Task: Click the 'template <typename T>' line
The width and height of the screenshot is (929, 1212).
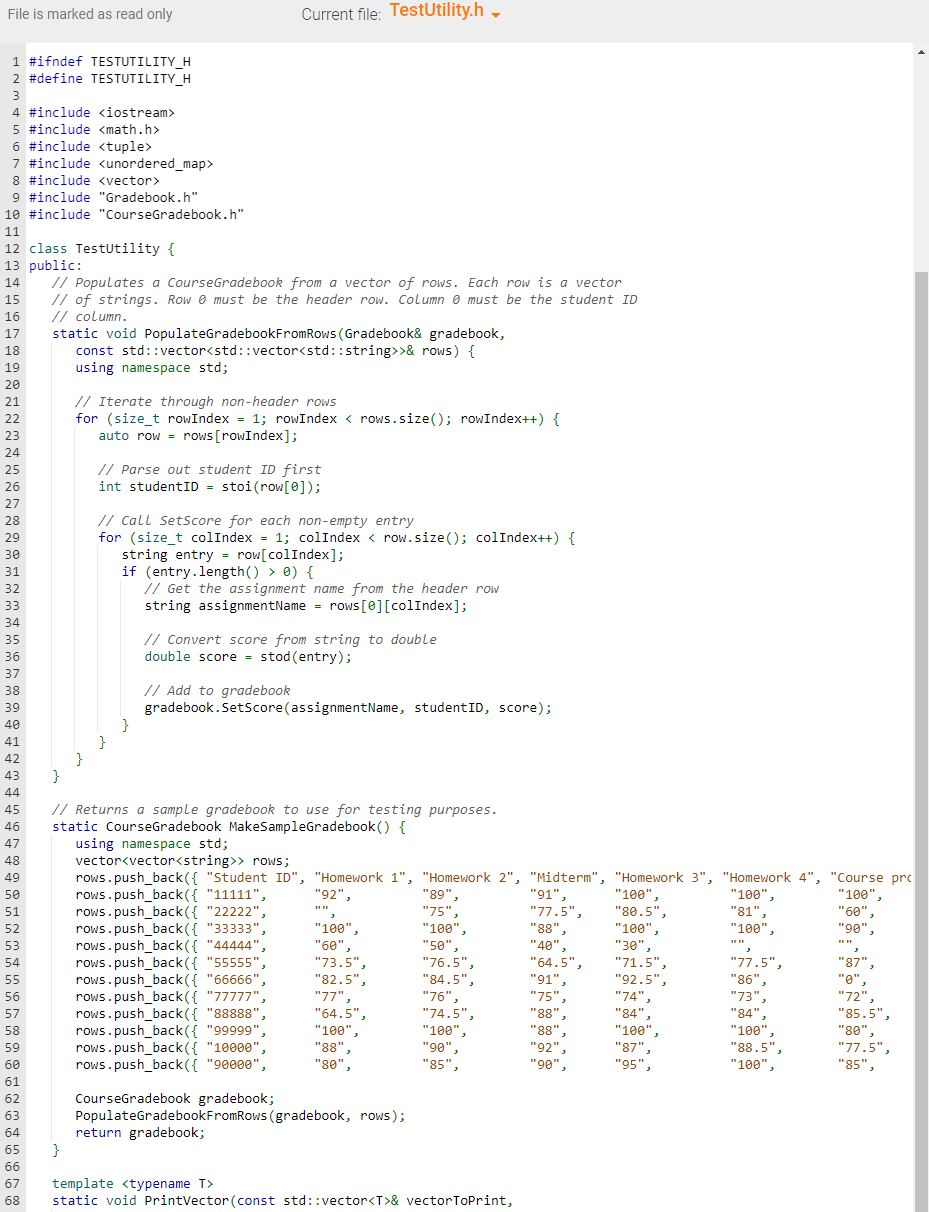Action: point(131,1183)
